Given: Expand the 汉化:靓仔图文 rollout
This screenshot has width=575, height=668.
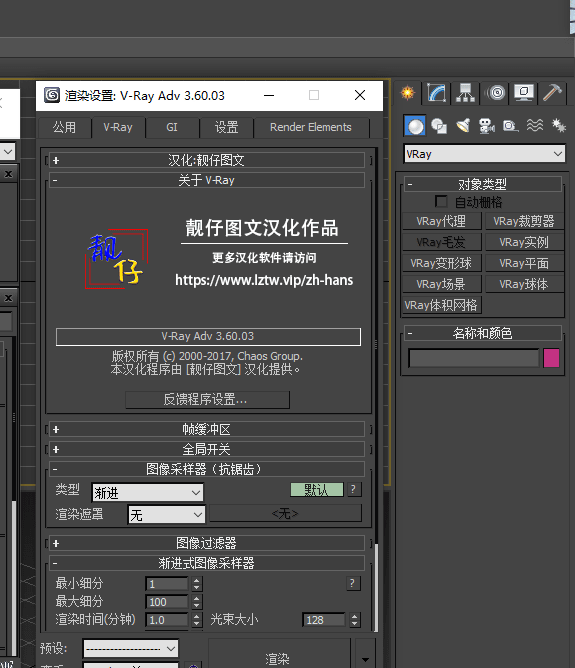Looking at the screenshot, I should point(207,160).
